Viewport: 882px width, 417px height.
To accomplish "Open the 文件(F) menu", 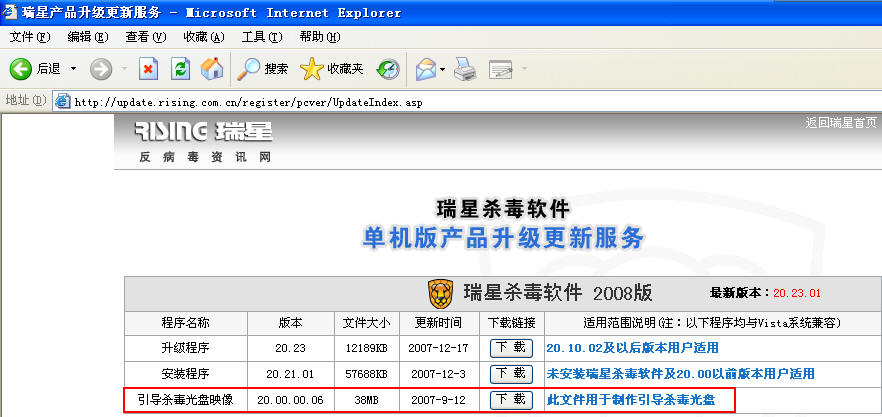I will (30, 37).
